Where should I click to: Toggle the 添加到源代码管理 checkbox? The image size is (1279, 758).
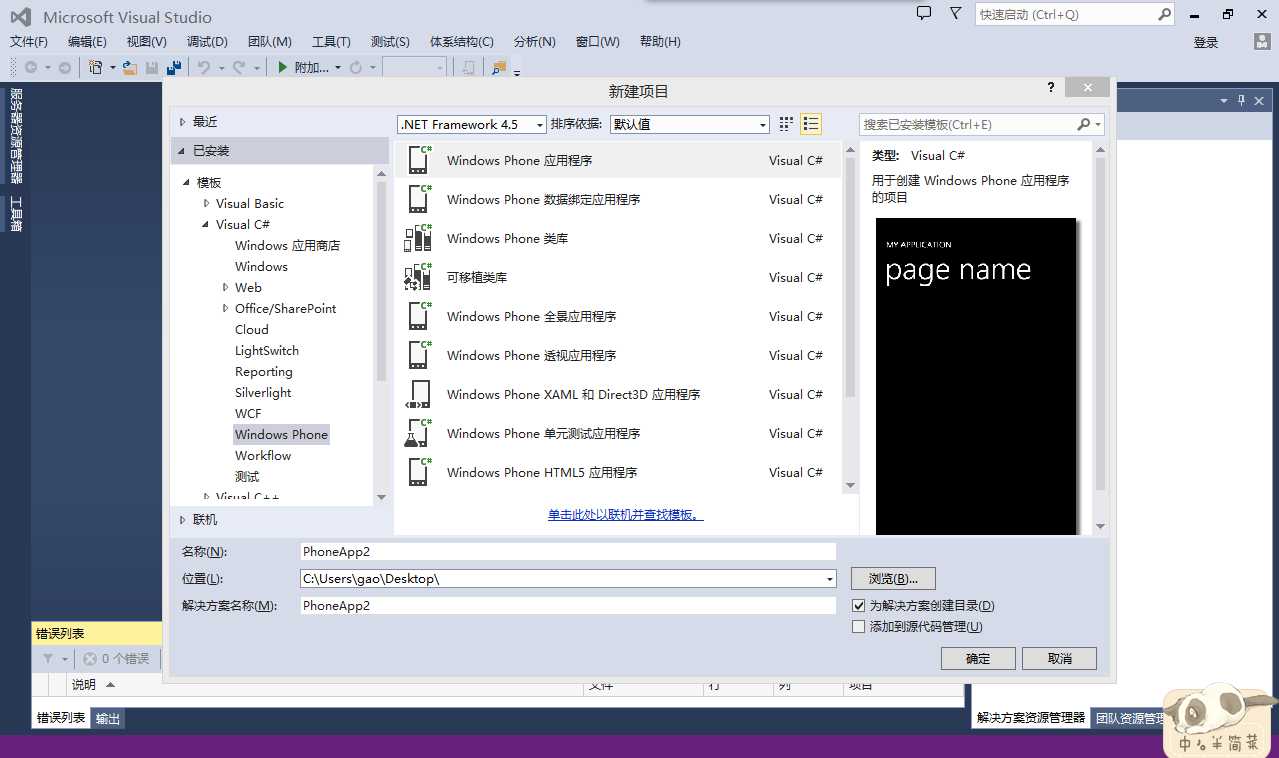[858, 627]
